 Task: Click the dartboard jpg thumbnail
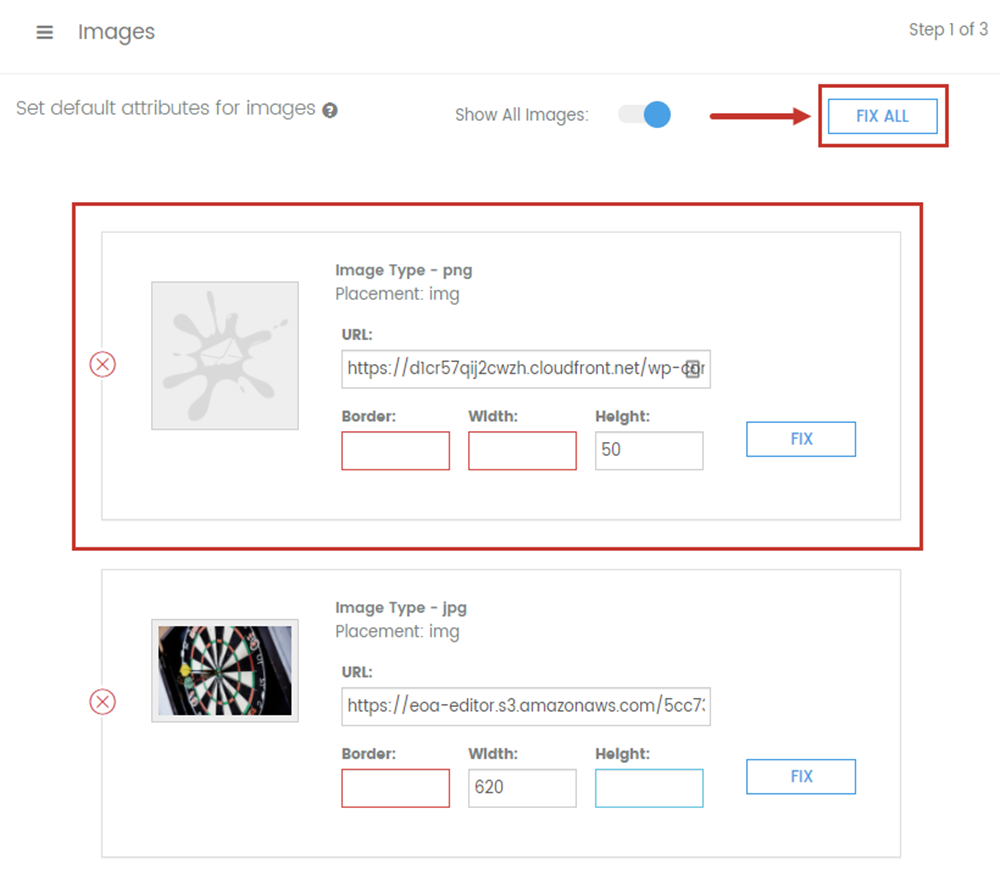224,670
